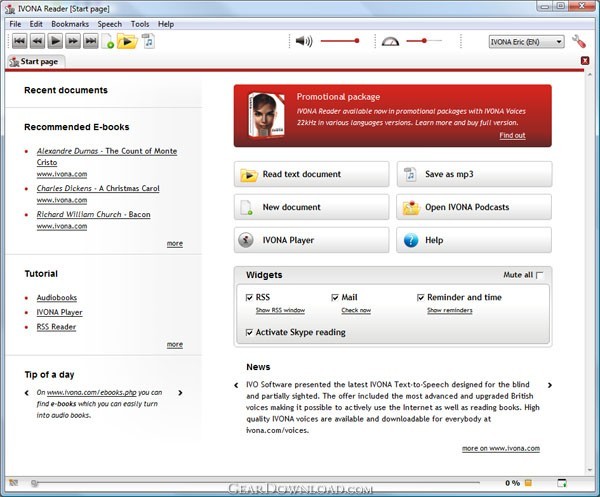Show next tip of a day

click(x=180, y=393)
